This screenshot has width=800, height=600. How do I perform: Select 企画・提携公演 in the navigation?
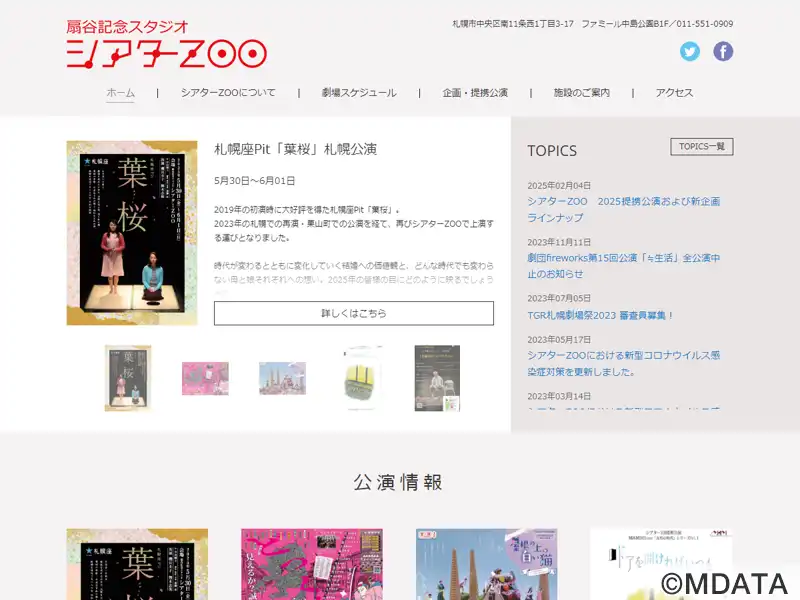[x=475, y=93]
